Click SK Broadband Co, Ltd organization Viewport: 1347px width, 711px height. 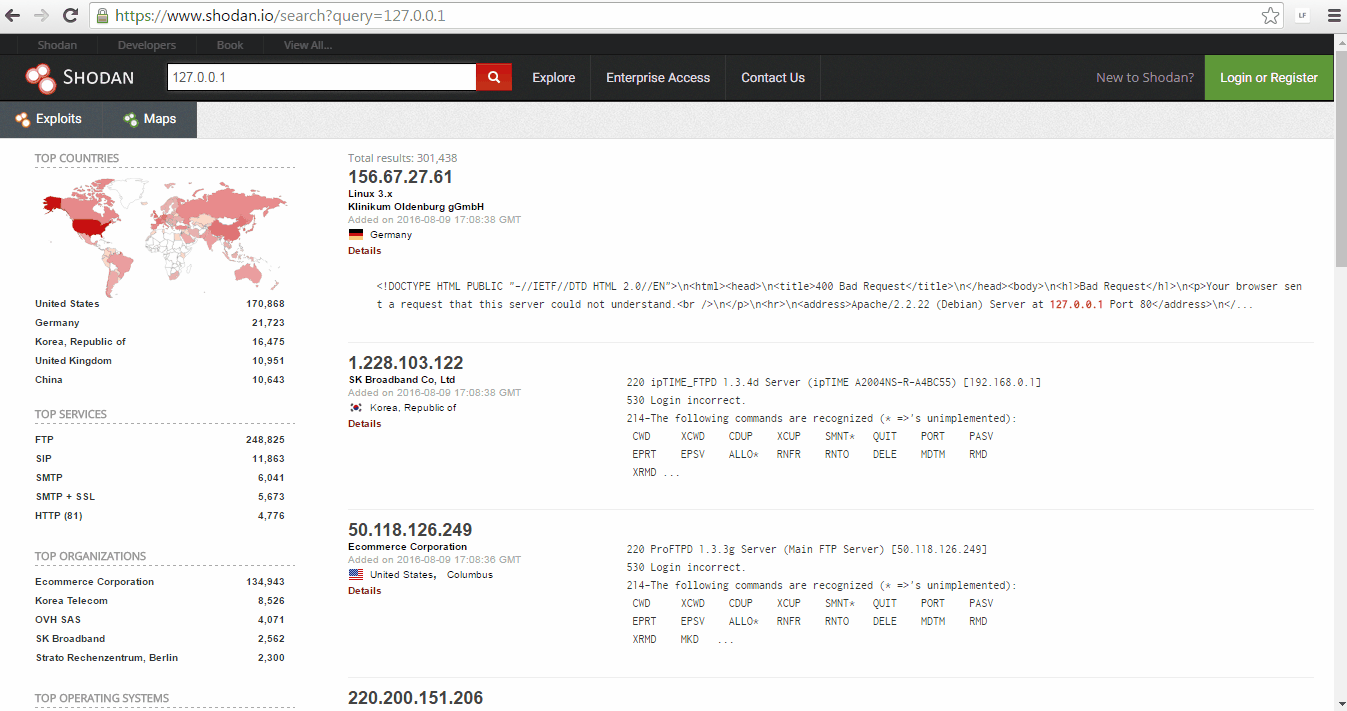click(401, 380)
